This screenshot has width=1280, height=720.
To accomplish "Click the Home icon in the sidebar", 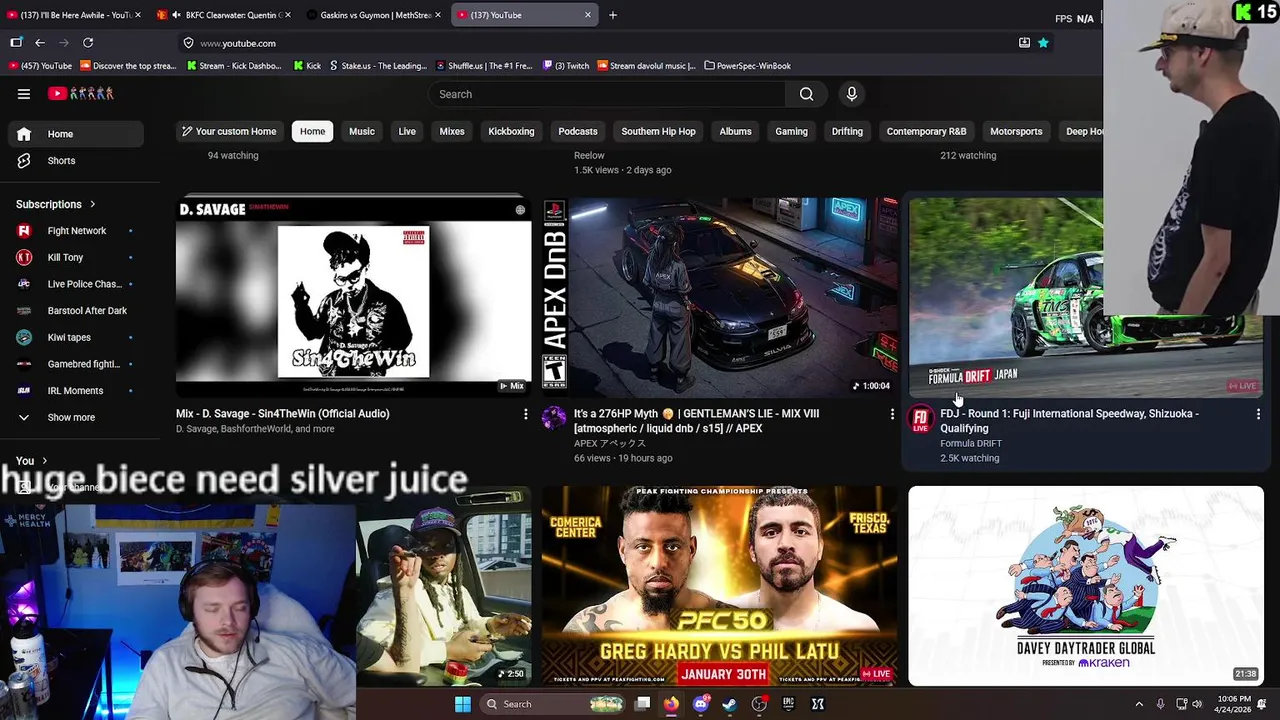I will click(x=24, y=134).
